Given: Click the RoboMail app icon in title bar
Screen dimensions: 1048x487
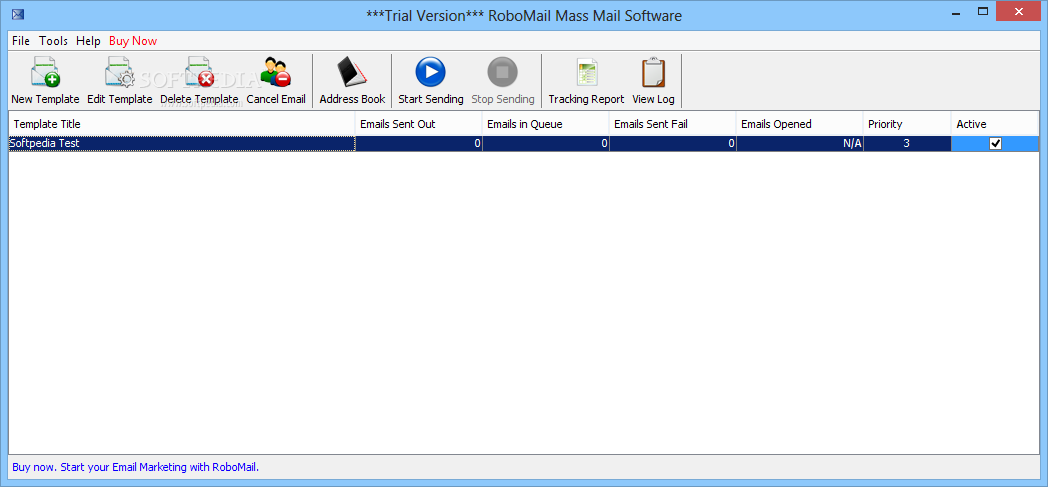Looking at the screenshot, I should point(18,13).
